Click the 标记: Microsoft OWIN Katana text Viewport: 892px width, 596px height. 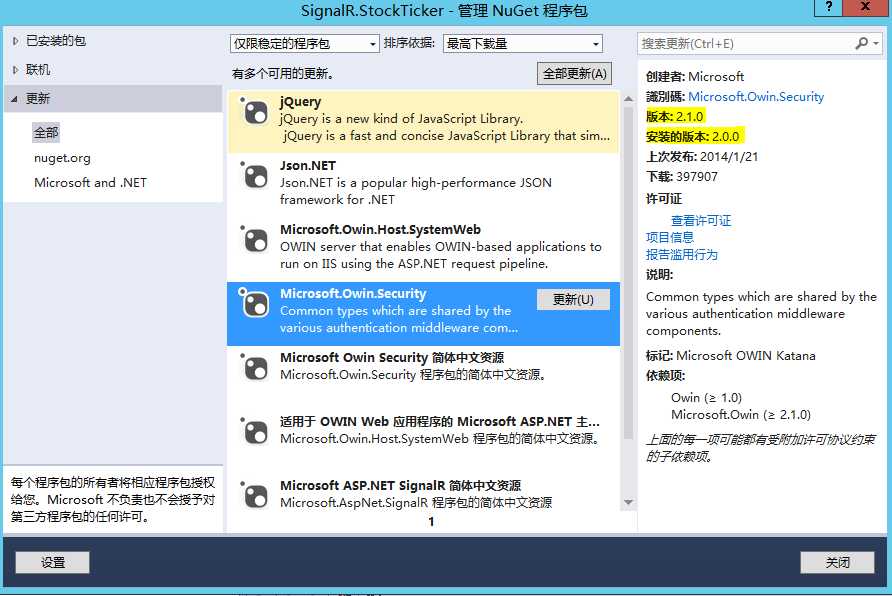(x=730, y=355)
